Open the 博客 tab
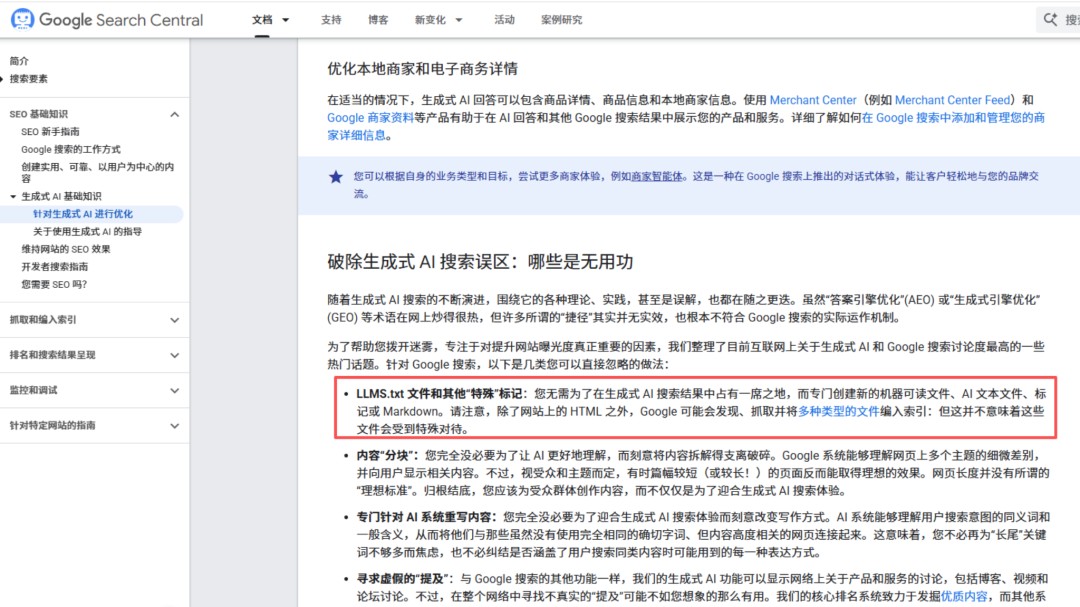The image size is (1080, 607). coord(378,20)
